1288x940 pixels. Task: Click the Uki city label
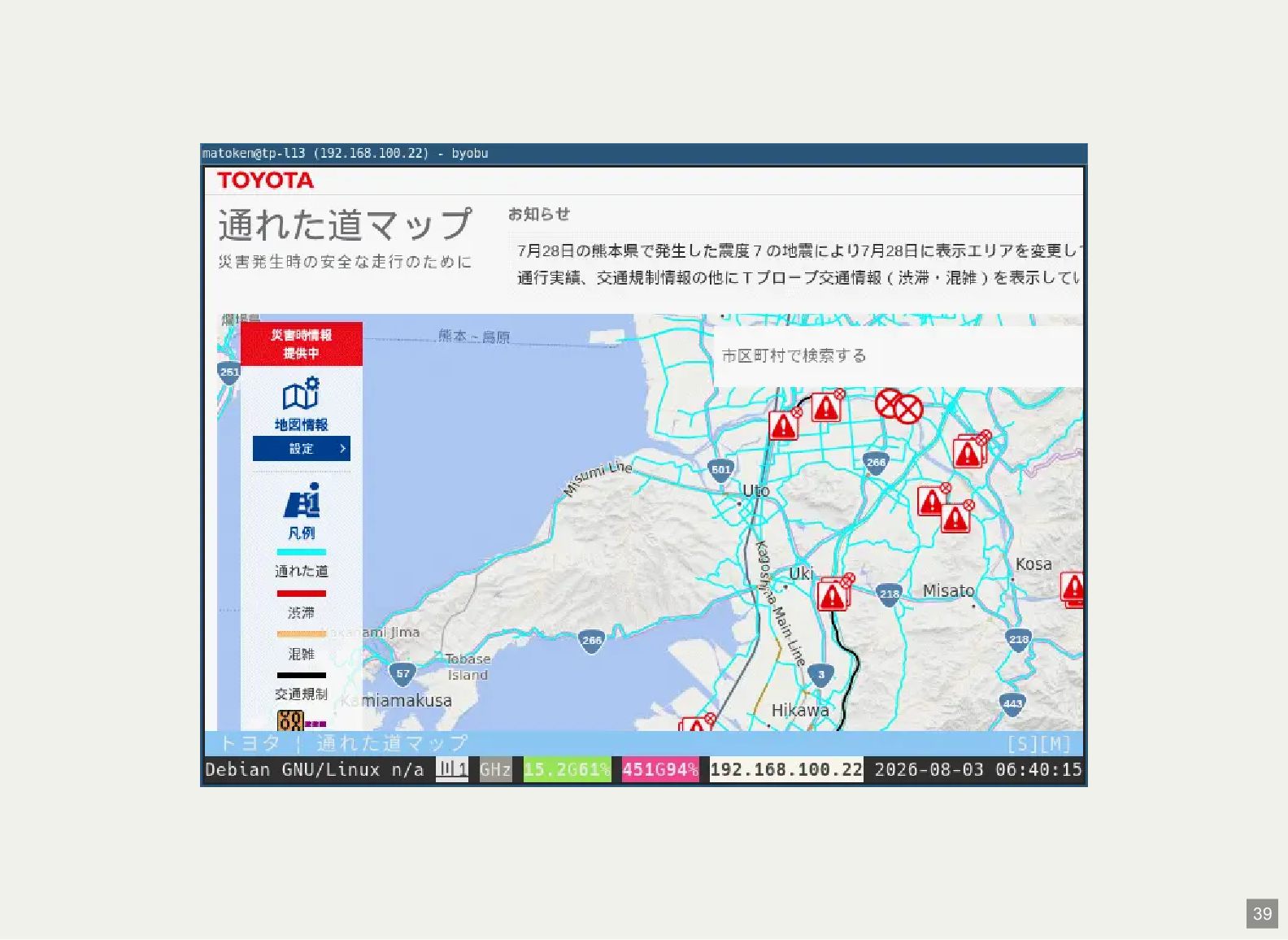(x=801, y=573)
